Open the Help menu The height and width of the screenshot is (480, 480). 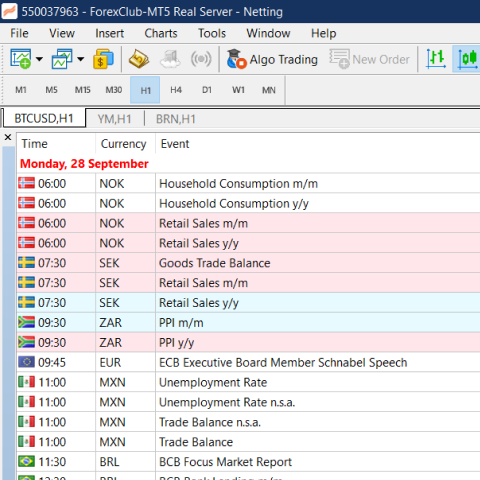323,33
